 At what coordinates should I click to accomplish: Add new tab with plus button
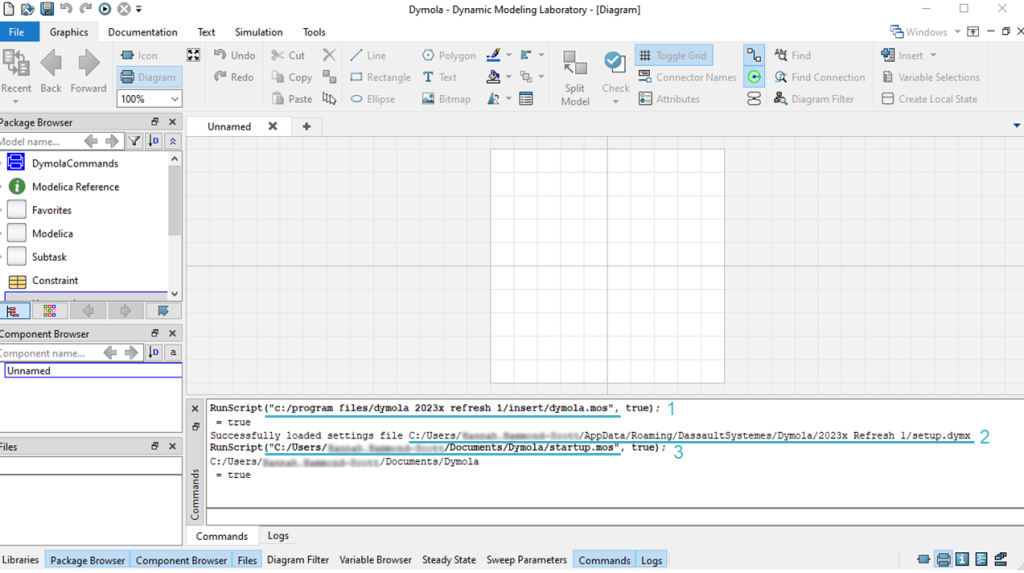306,127
